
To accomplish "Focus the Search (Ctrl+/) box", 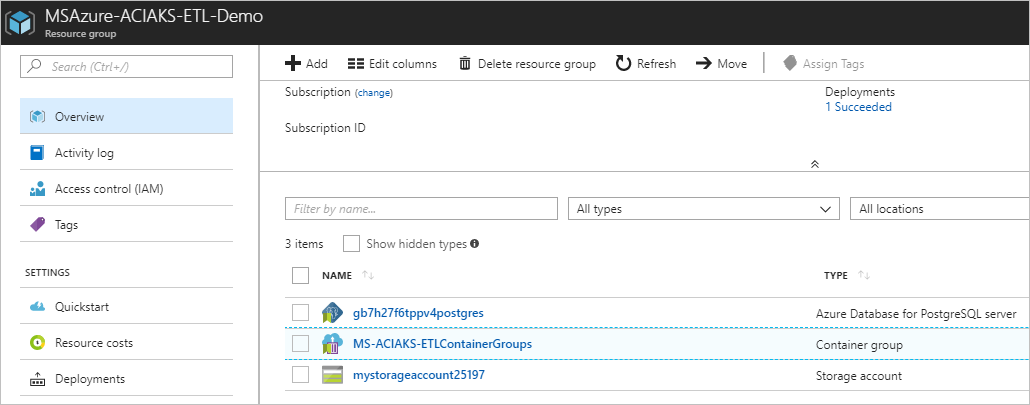I will [127, 66].
